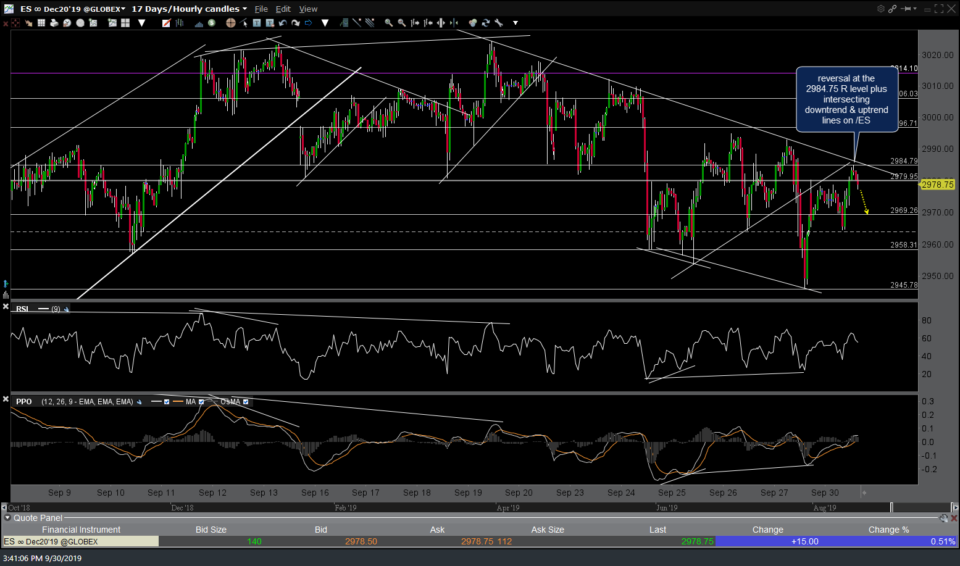Click the mountain area chart icon
960x566 pixels.
tap(199, 23)
